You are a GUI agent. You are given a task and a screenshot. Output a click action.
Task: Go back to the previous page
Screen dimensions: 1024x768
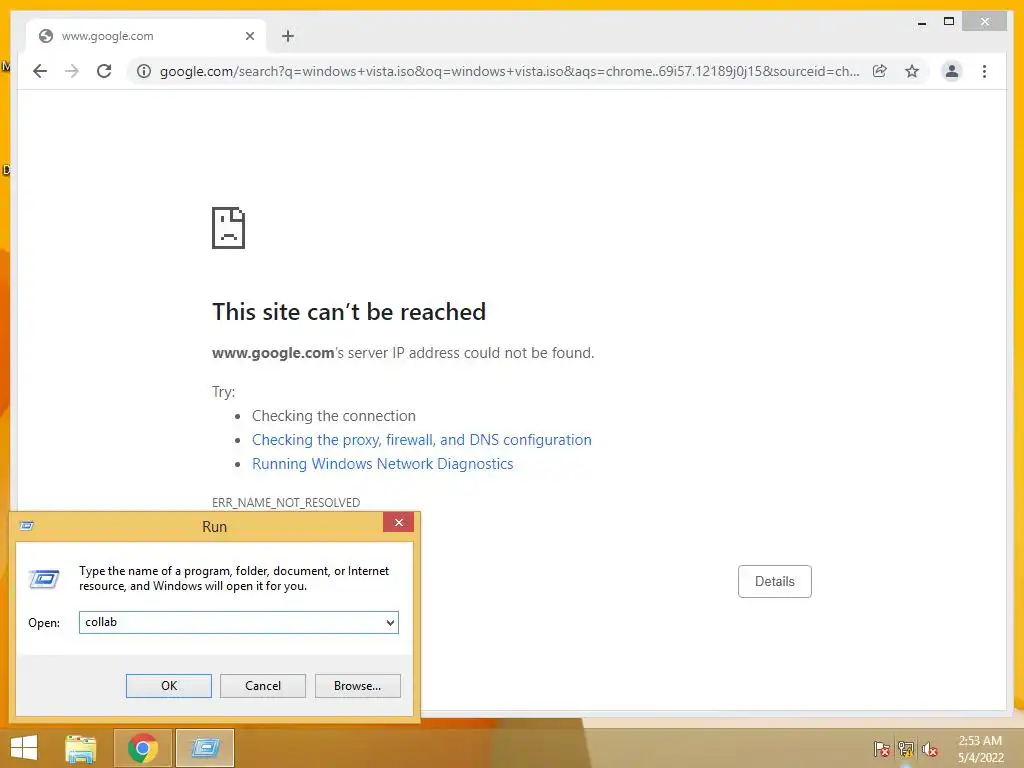[x=40, y=71]
